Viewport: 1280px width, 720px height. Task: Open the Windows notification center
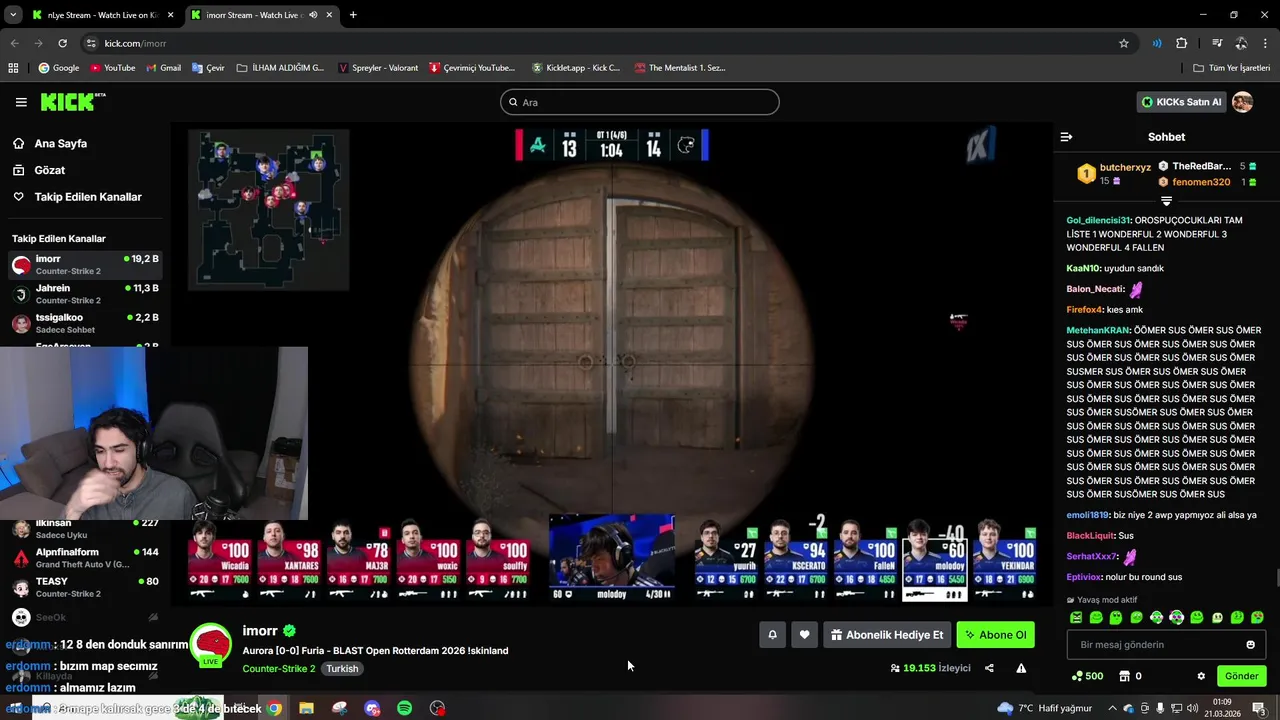tap(1259, 708)
